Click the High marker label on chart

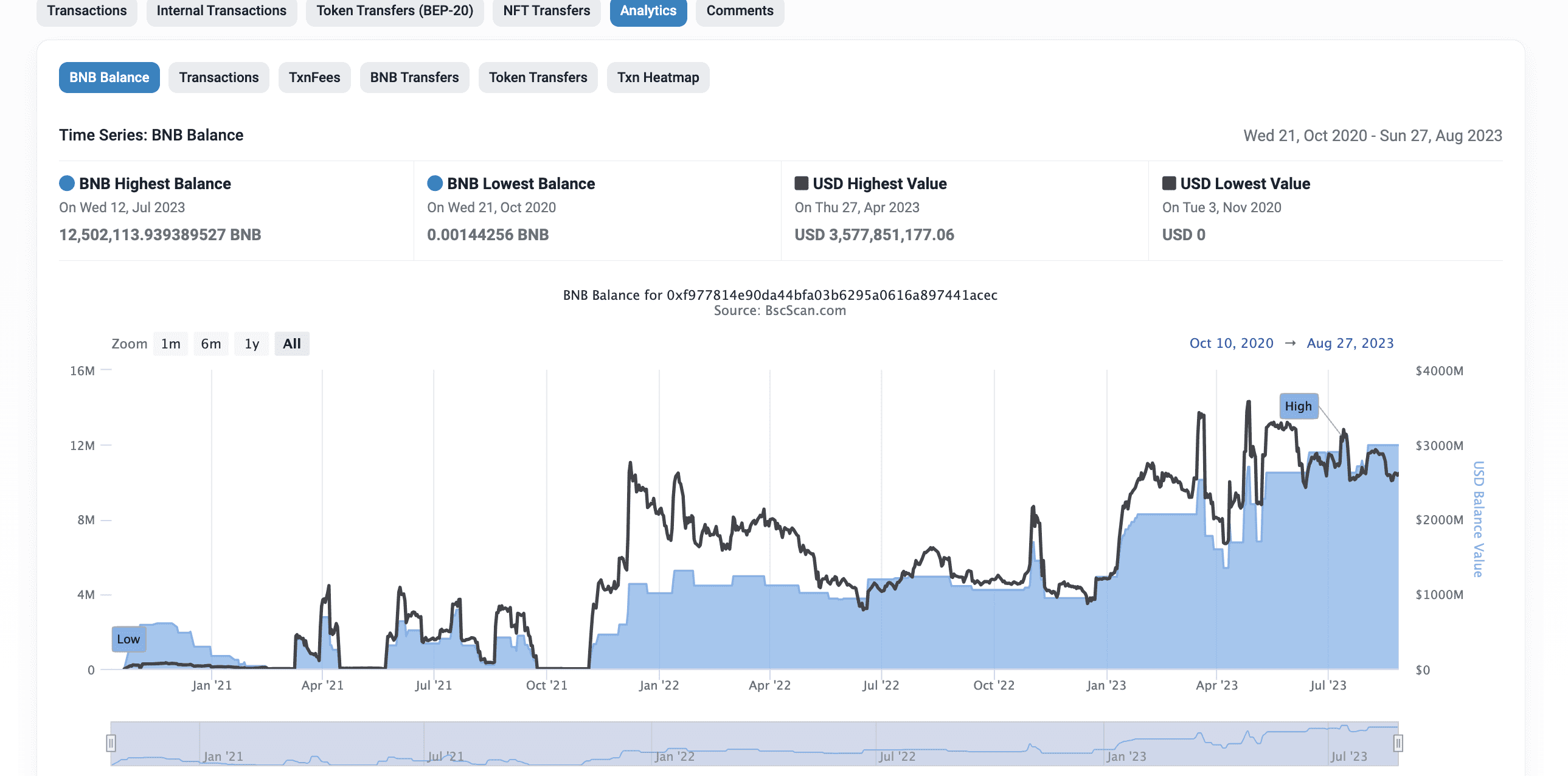click(1299, 406)
